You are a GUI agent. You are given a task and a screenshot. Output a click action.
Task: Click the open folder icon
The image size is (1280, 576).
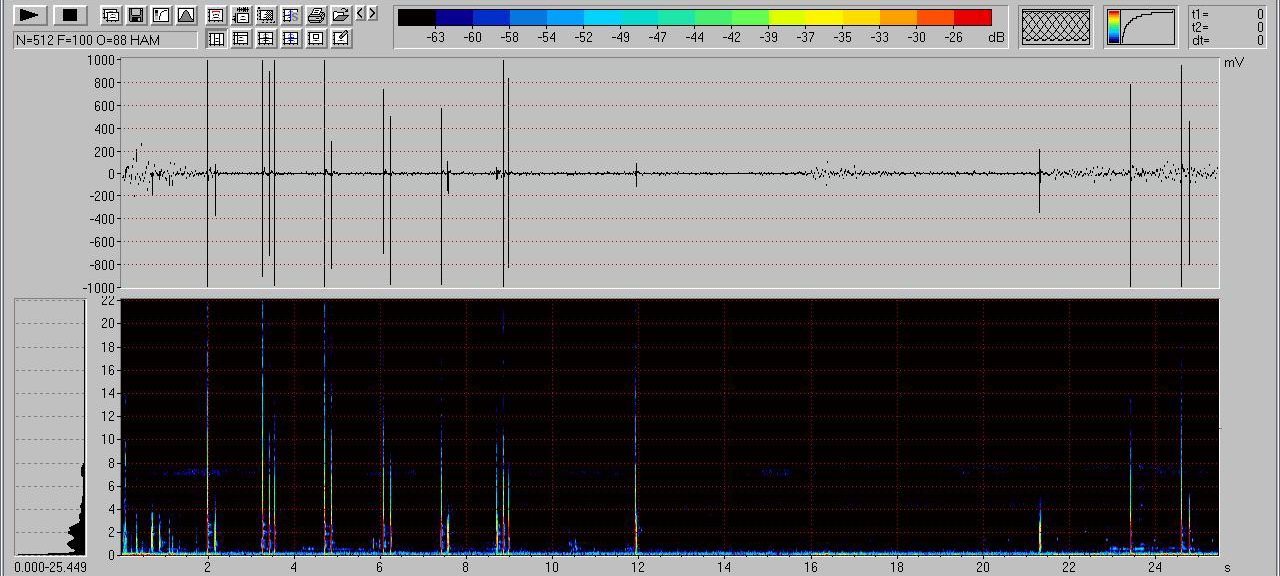[341, 15]
